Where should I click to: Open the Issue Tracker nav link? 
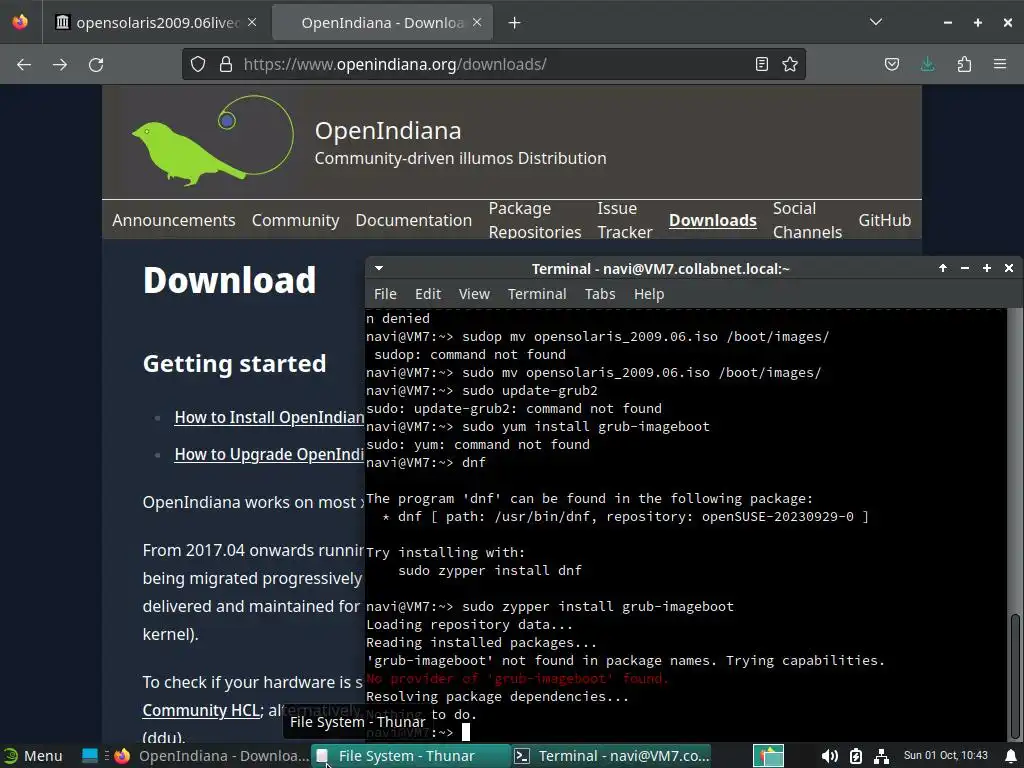625,220
